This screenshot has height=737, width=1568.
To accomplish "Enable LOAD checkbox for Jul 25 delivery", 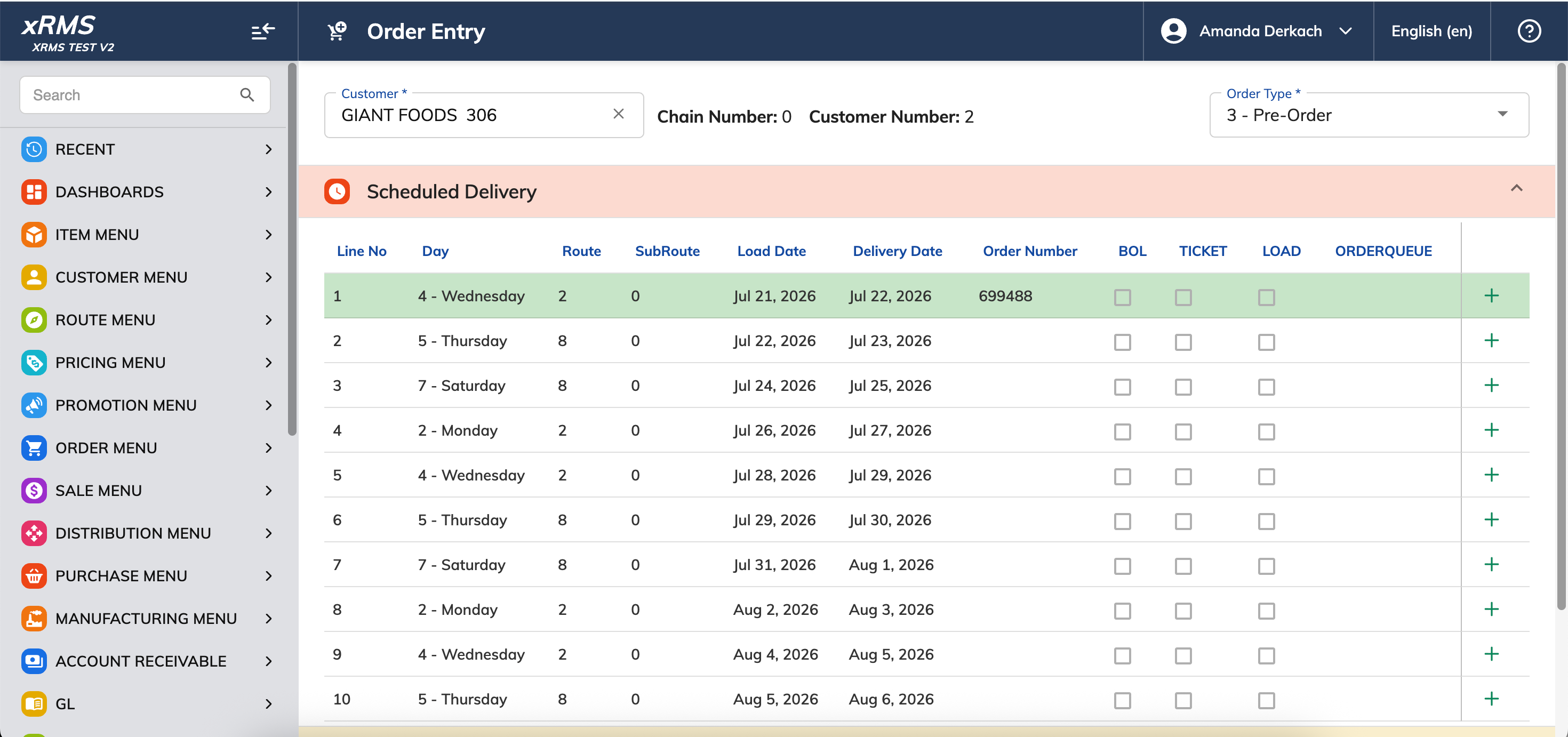I will tap(1267, 387).
